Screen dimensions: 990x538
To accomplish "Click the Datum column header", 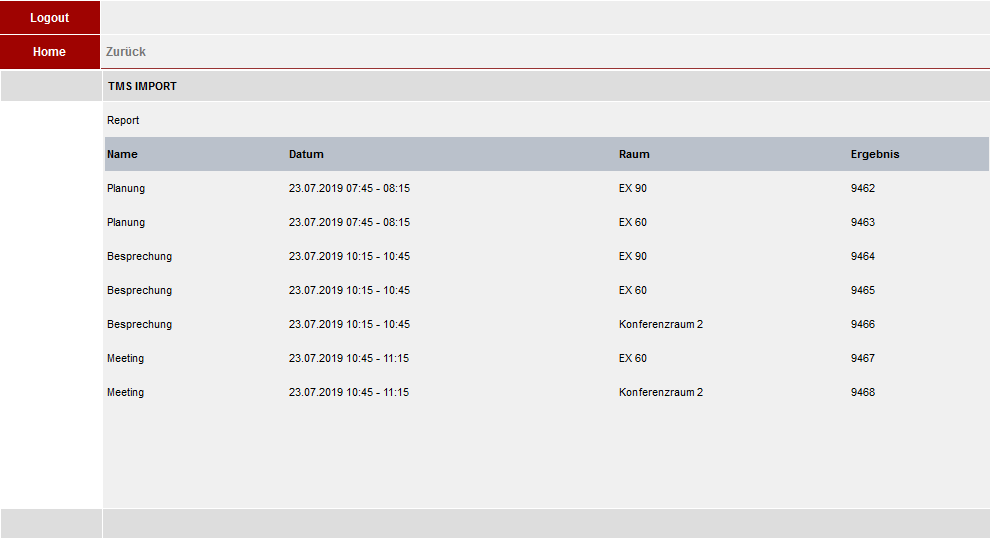I will point(306,154).
